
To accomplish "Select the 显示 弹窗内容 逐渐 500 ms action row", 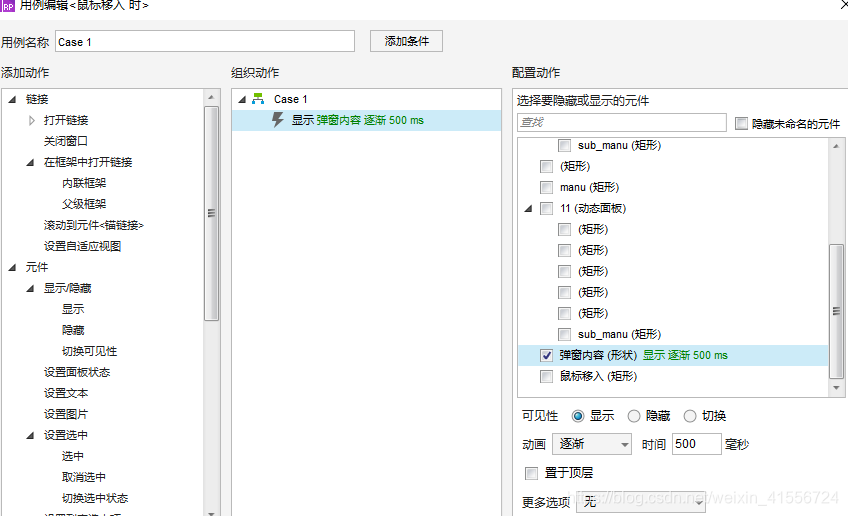I will (367, 120).
